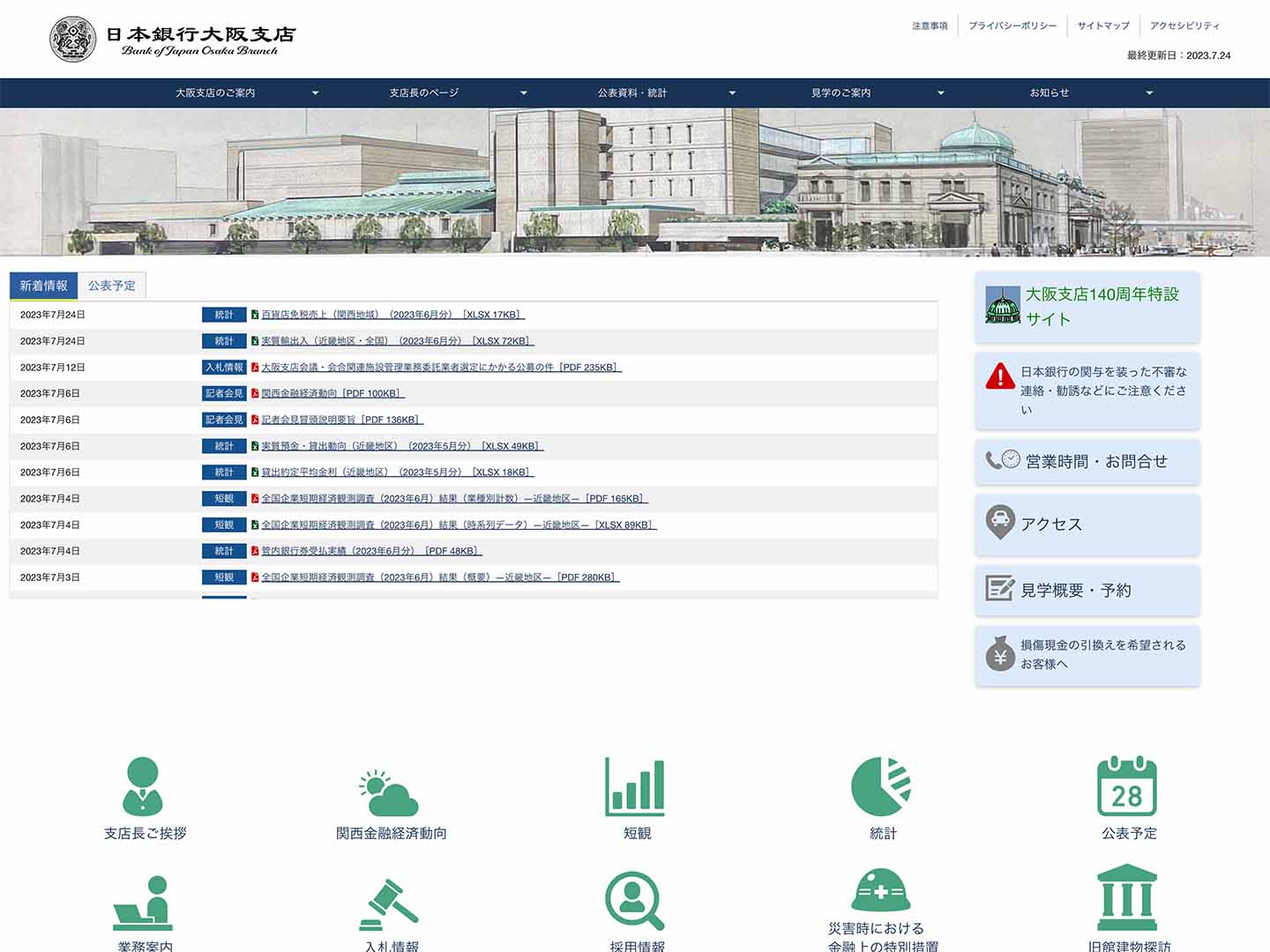Open 管内銀行券受払実績 PDF link
The height and width of the screenshot is (952, 1270).
click(371, 551)
